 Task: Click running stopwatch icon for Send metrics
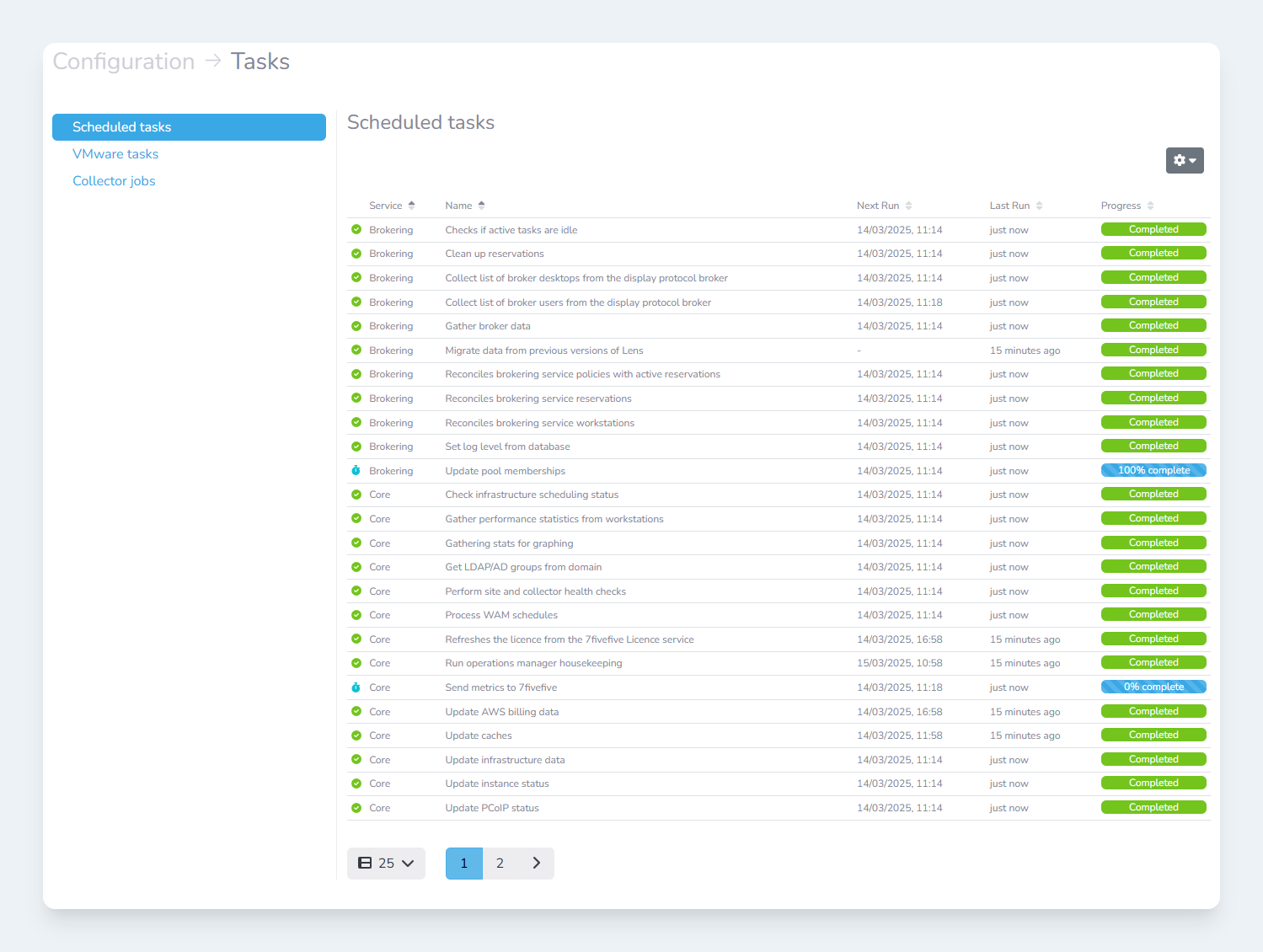pyautogui.click(x=356, y=687)
